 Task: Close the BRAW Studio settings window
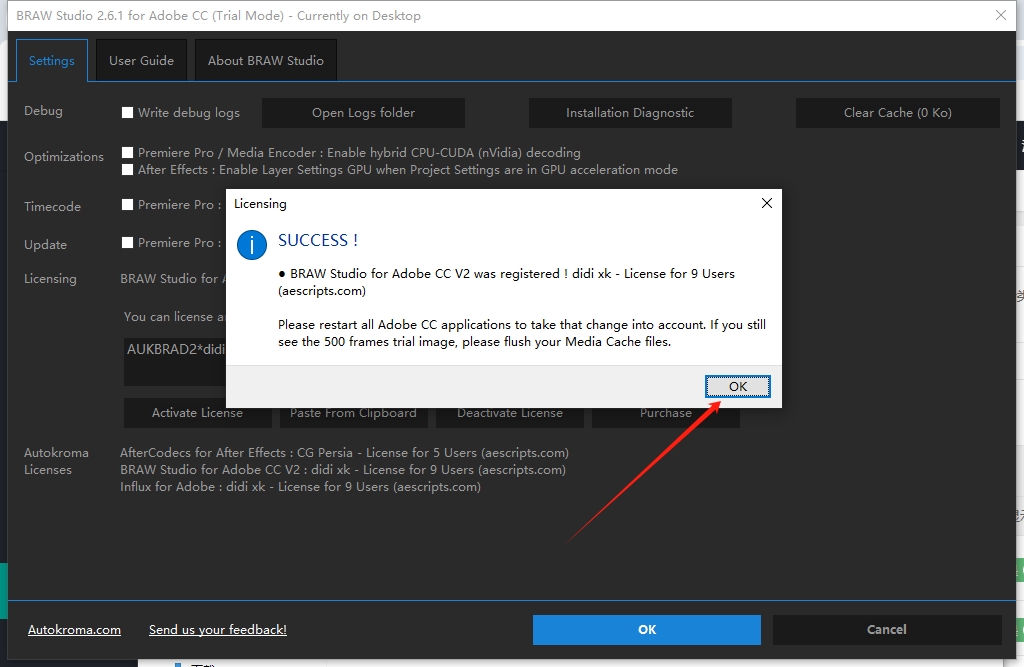tap(1000, 15)
